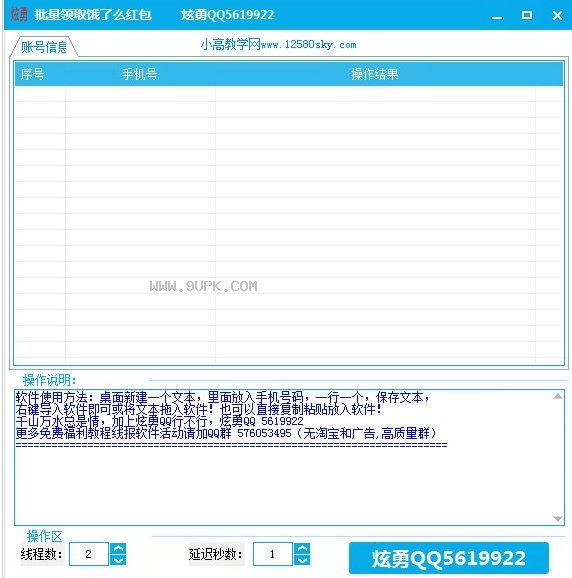The height and width of the screenshot is (578, 572).
Task: Click the 操作说明 scrollbar down arrow
Action: (558, 519)
